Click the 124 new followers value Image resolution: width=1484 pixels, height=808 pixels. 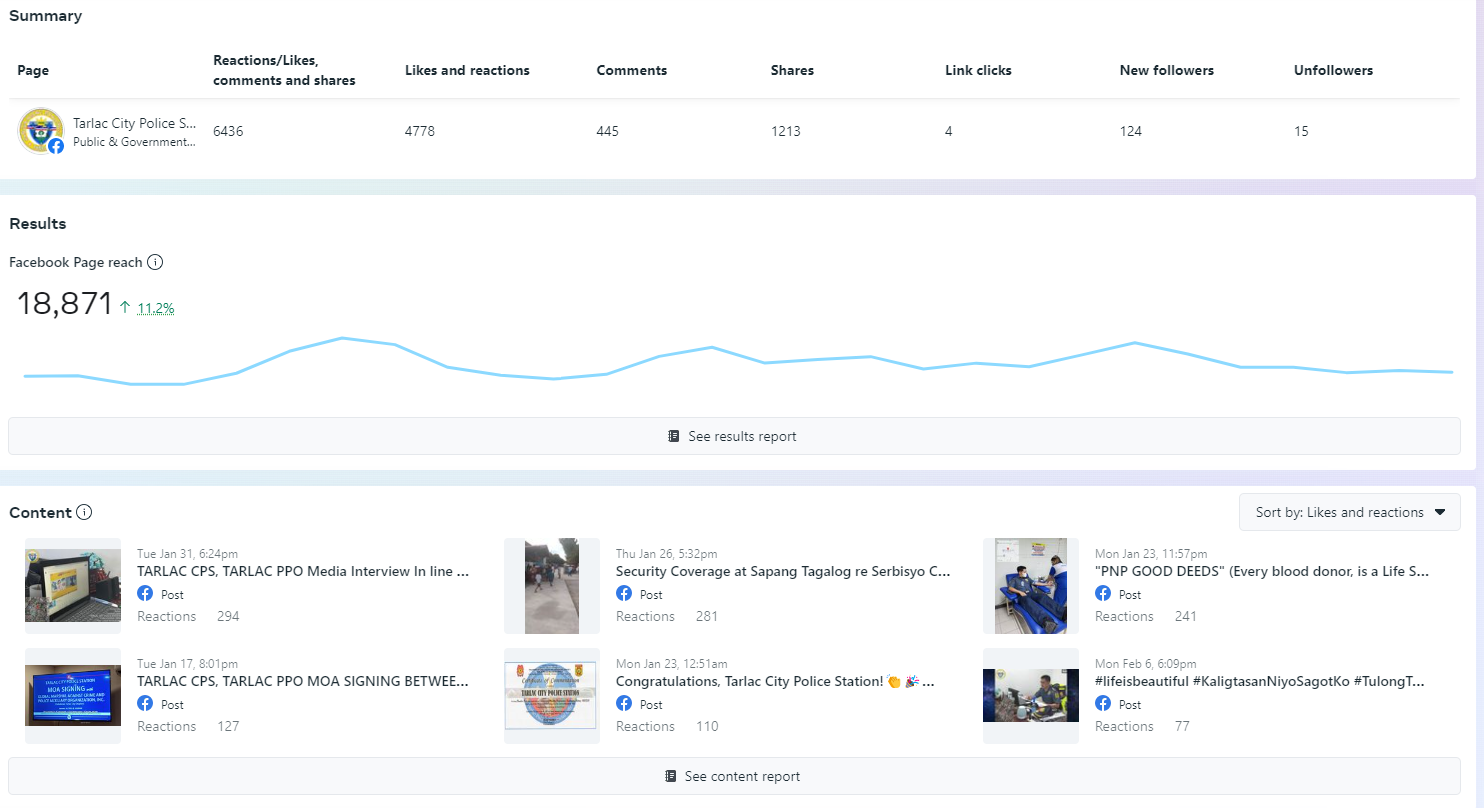[1131, 131]
